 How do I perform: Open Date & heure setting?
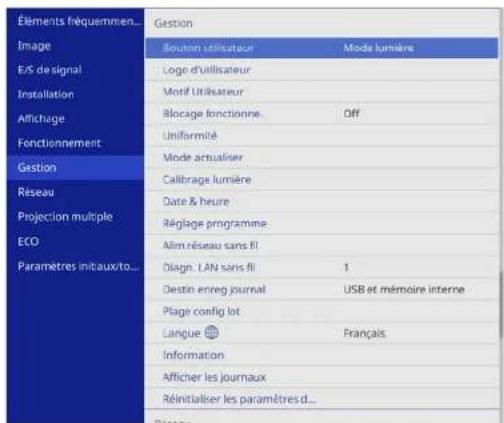pos(322,201)
